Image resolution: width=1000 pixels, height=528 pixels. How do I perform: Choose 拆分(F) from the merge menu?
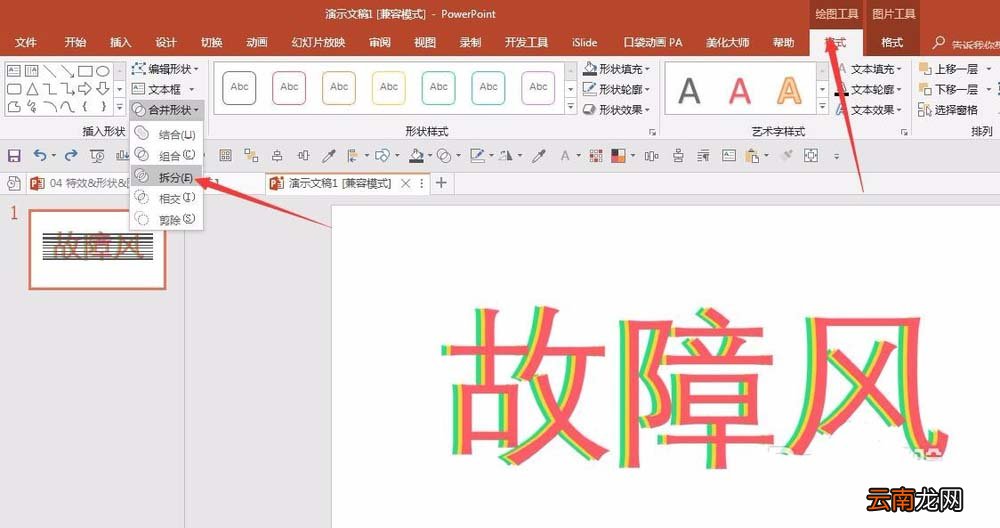point(166,177)
